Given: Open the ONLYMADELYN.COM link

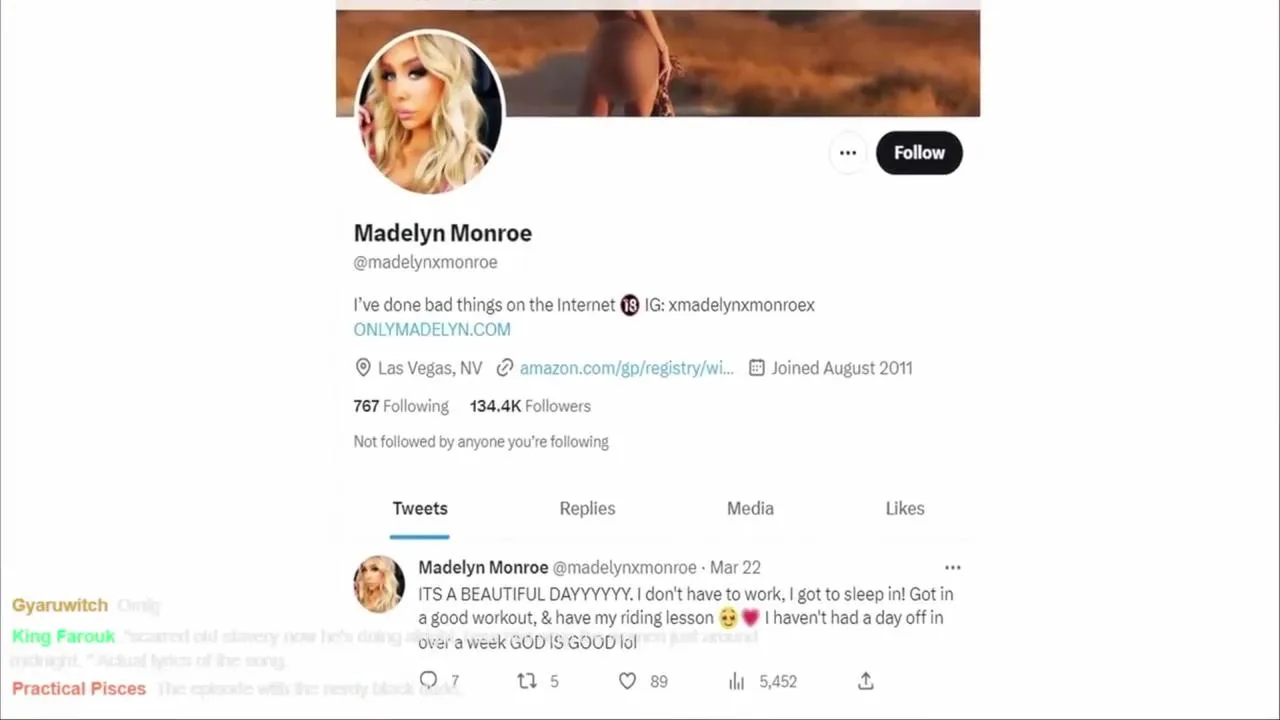Looking at the screenshot, I should coord(432,329).
